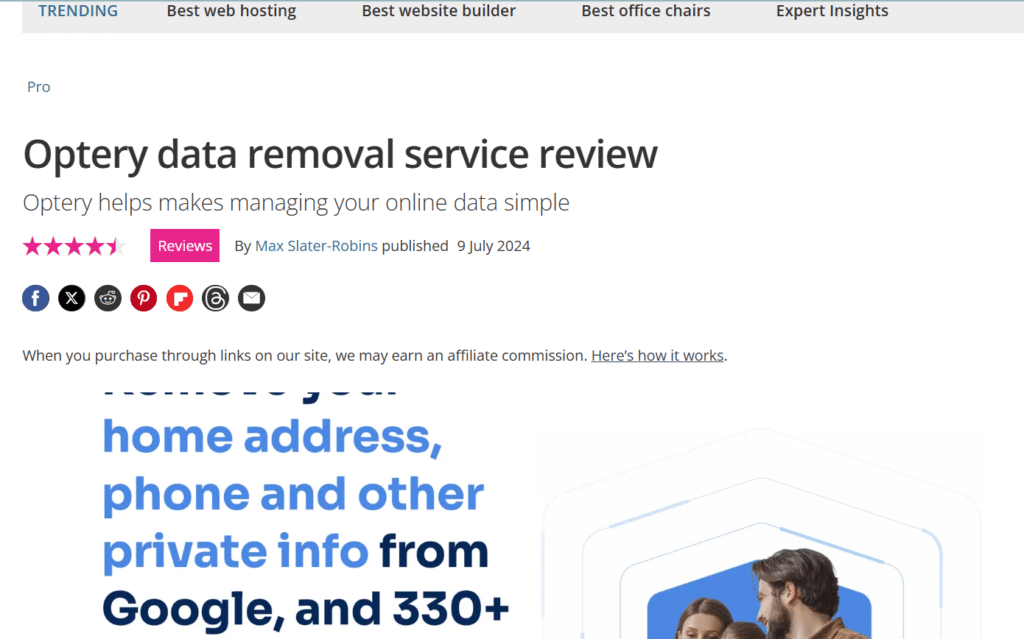1024x639 pixels.
Task: Open the Pro breadcrumb link
Action: pos(39,87)
